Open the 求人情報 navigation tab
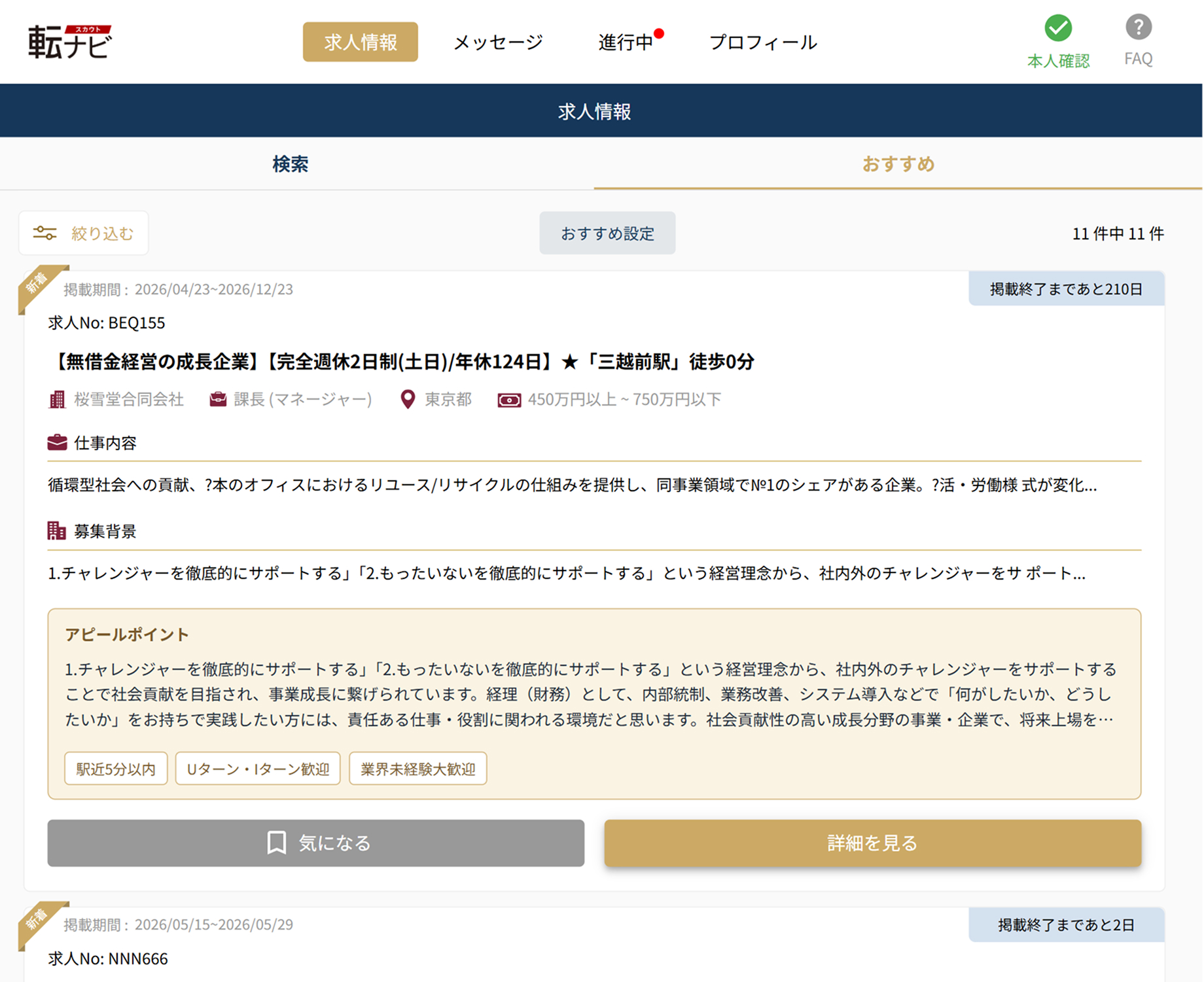This screenshot has width=1204, height=982. tap(361, 42)
